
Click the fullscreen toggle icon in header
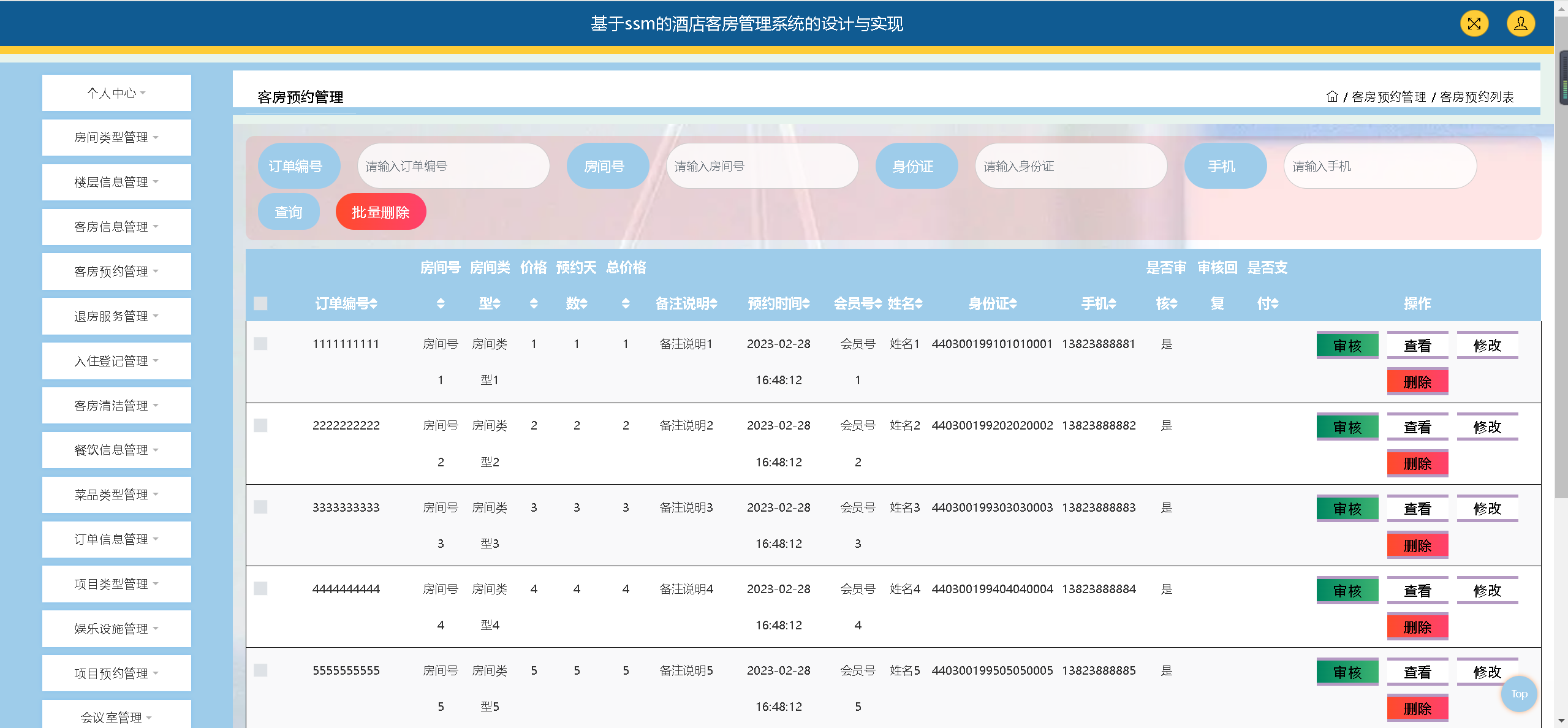click(1474, 24)
